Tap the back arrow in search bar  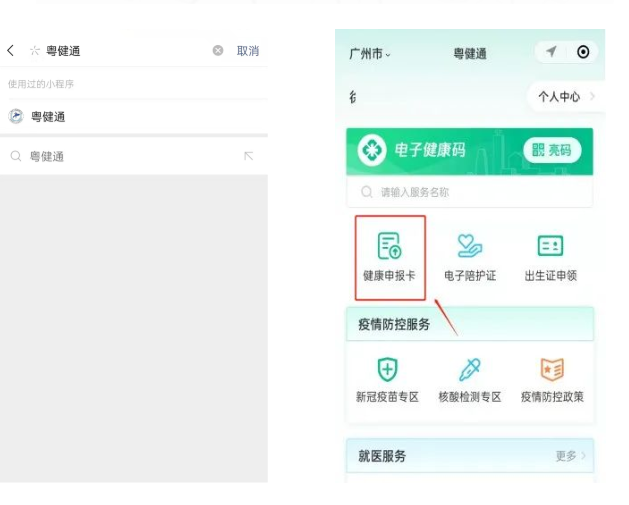(x=11, y=51)
